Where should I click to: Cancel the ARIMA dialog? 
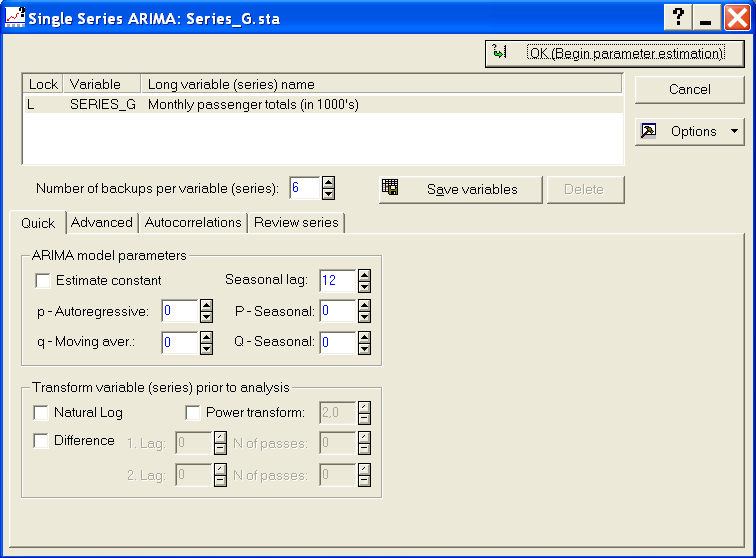pyautogui.click(x=689, y=90)
